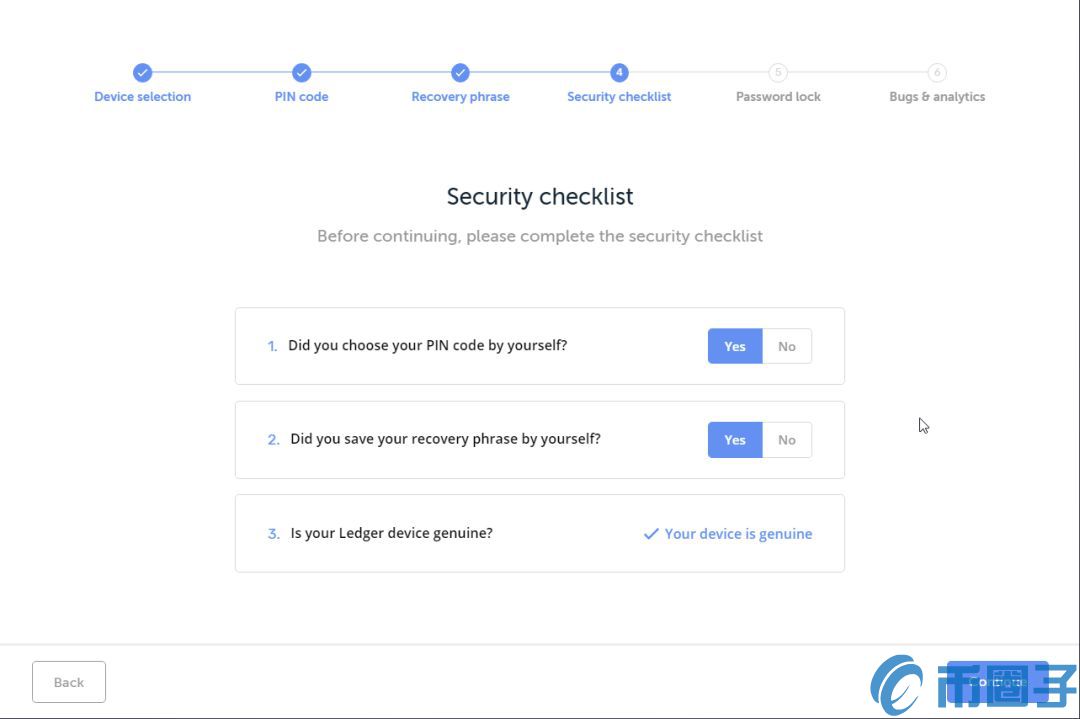Click the watermark logo at bottom right
Image resolution: width=1080 pixels, height=719 pixels.
pos(973,685)
